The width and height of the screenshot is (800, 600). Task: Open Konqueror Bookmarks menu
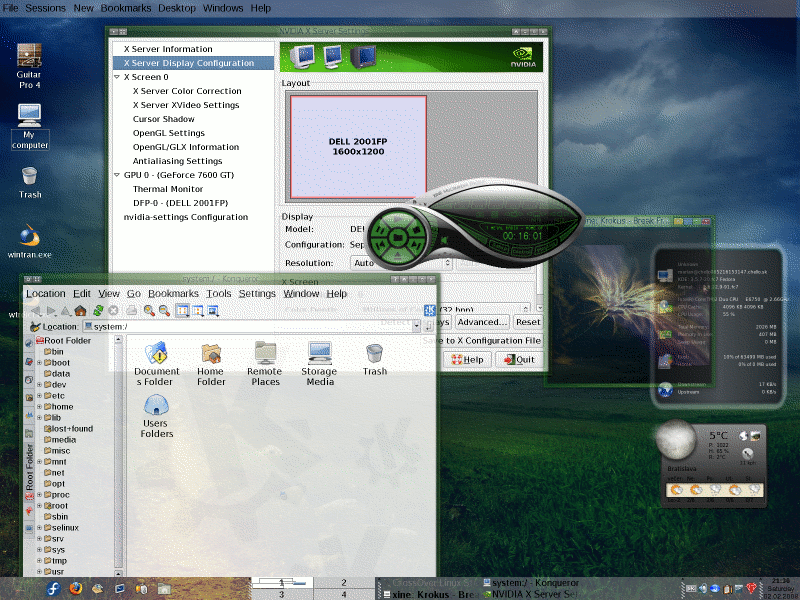173,293
